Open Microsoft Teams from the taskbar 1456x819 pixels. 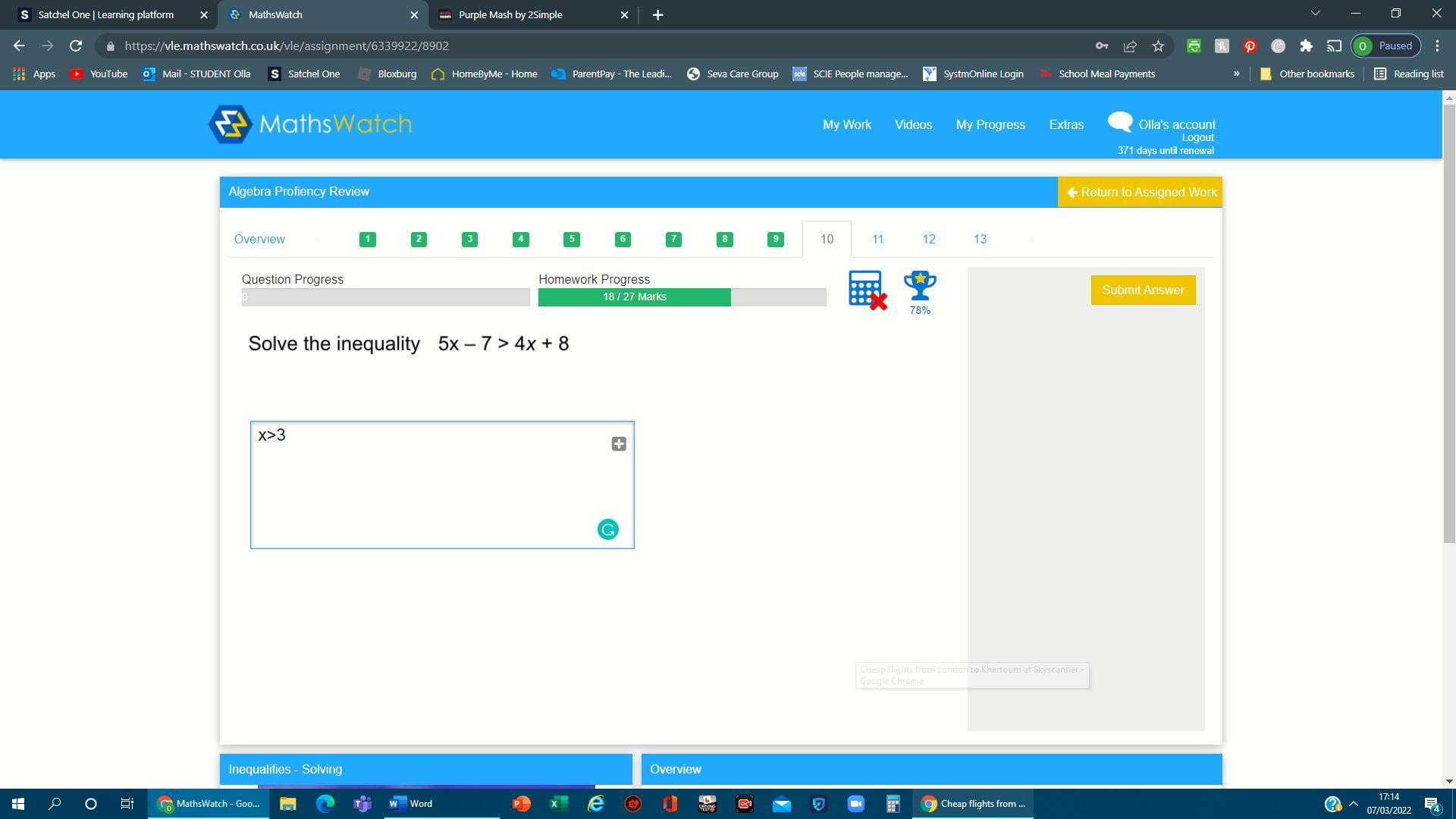[x=362, y=804]
